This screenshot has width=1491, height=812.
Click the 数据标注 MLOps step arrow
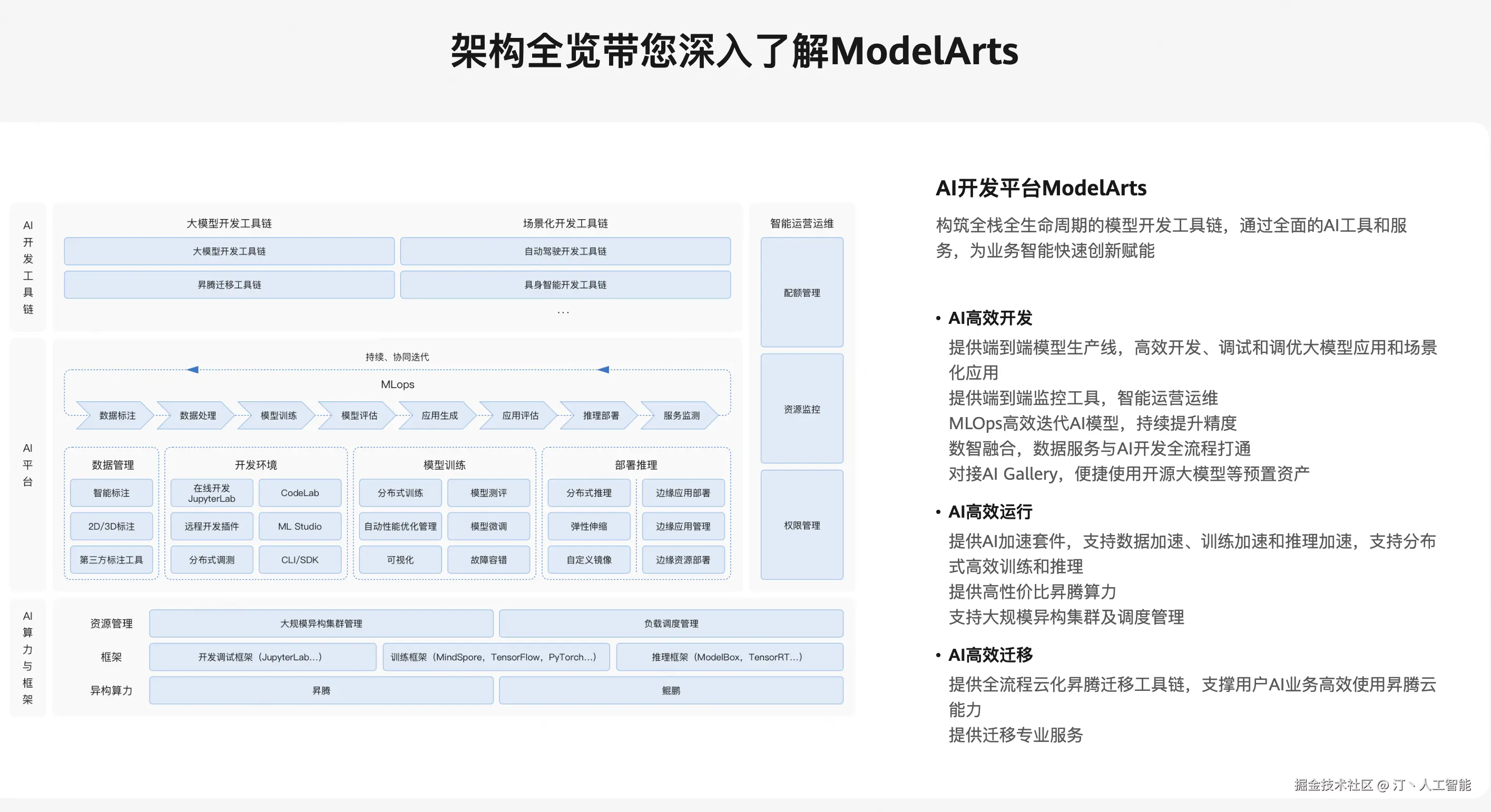(x=117, y=415)
